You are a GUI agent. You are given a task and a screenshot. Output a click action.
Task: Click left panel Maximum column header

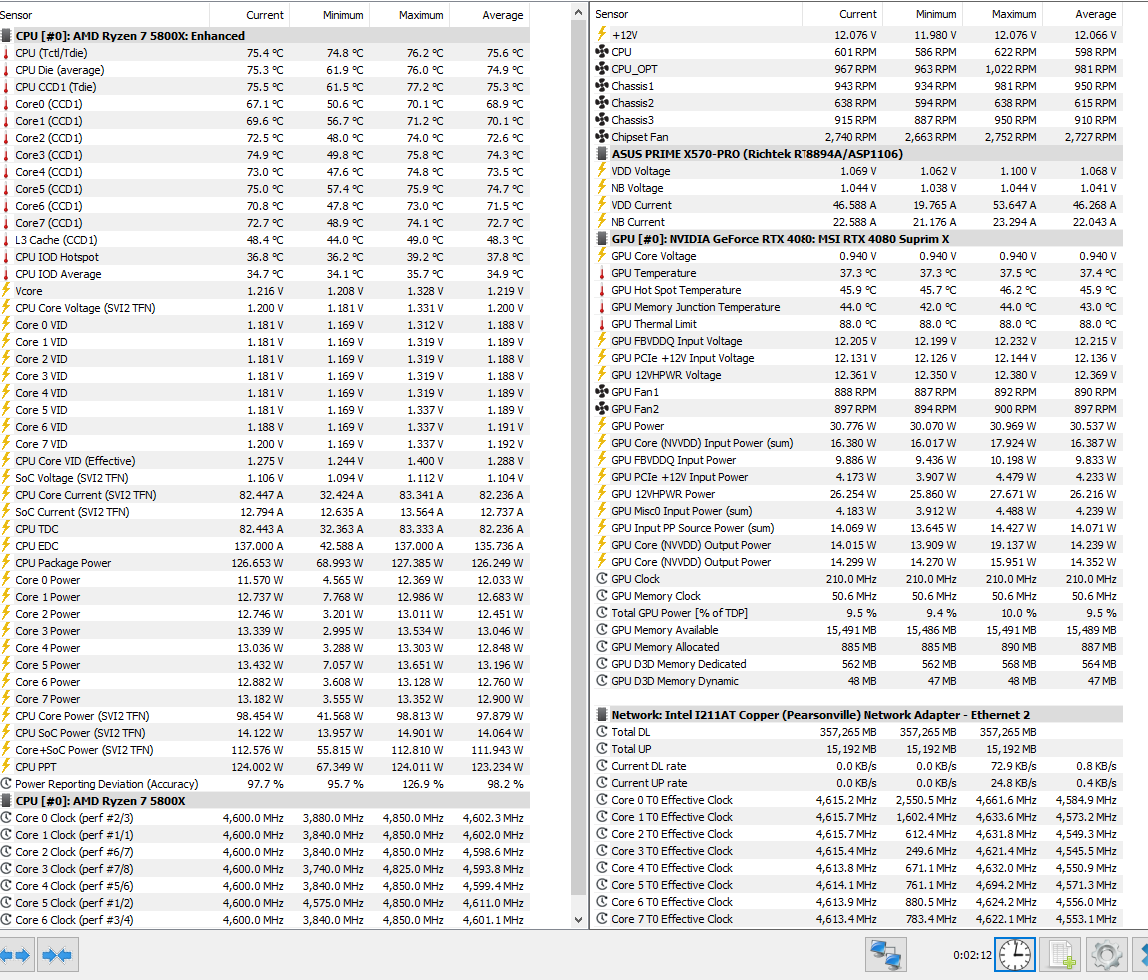(x=409, y=15)
